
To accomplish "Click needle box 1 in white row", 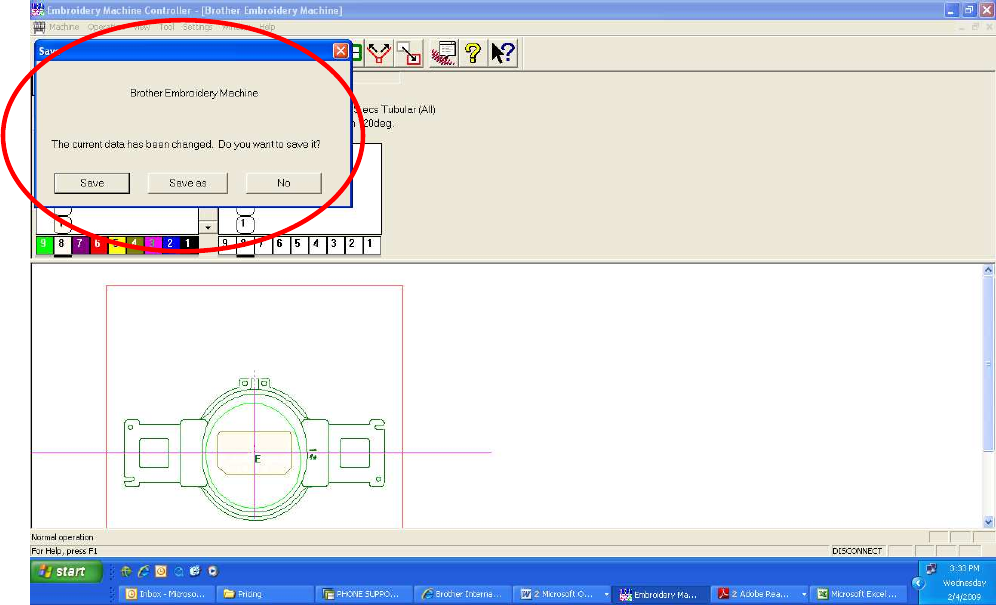I will point(370,245).
